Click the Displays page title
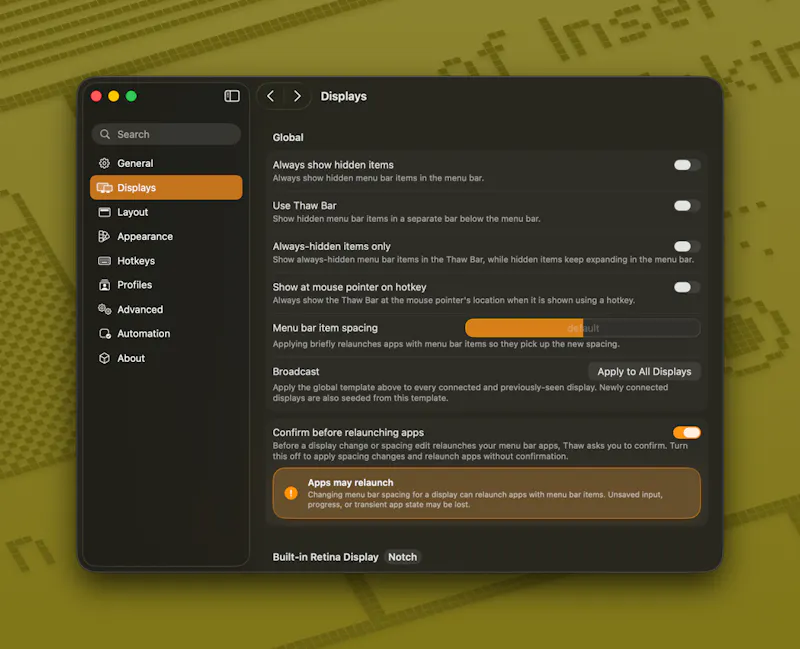This screenshot has height=649, width=800. pos(343,96)
